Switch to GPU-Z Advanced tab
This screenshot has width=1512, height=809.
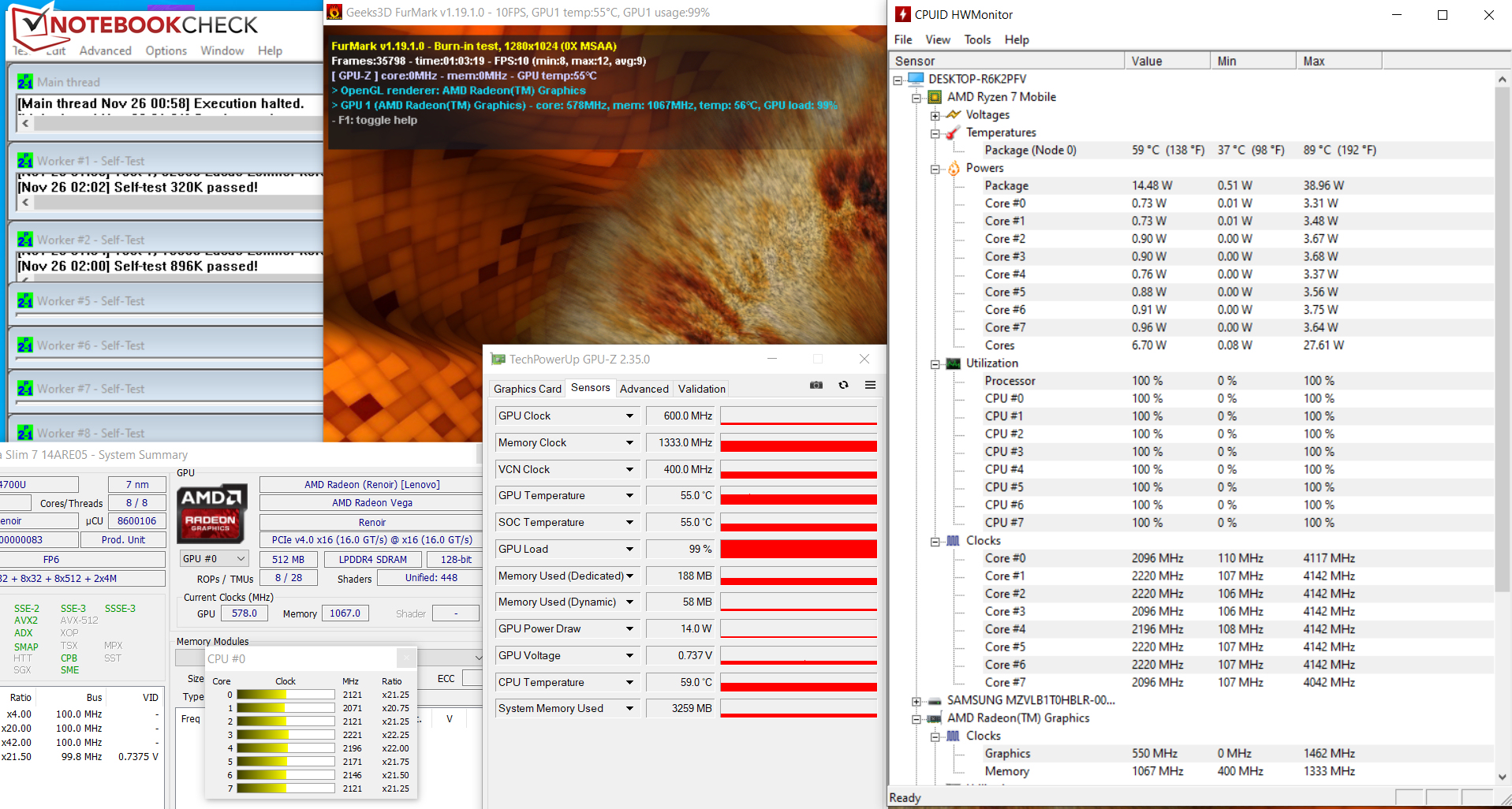pos(644,389)
